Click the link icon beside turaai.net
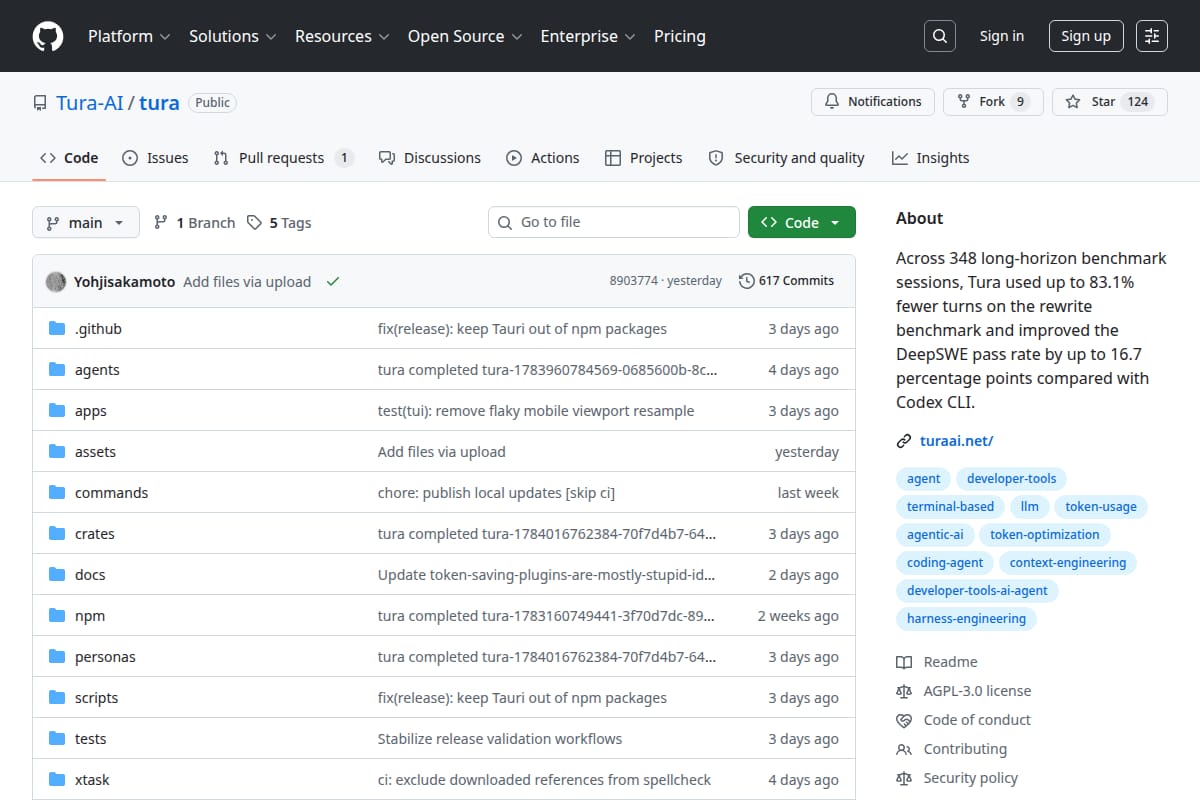Image resolution: width=1200 pixels, height=800 pixels. click(904, 441)
